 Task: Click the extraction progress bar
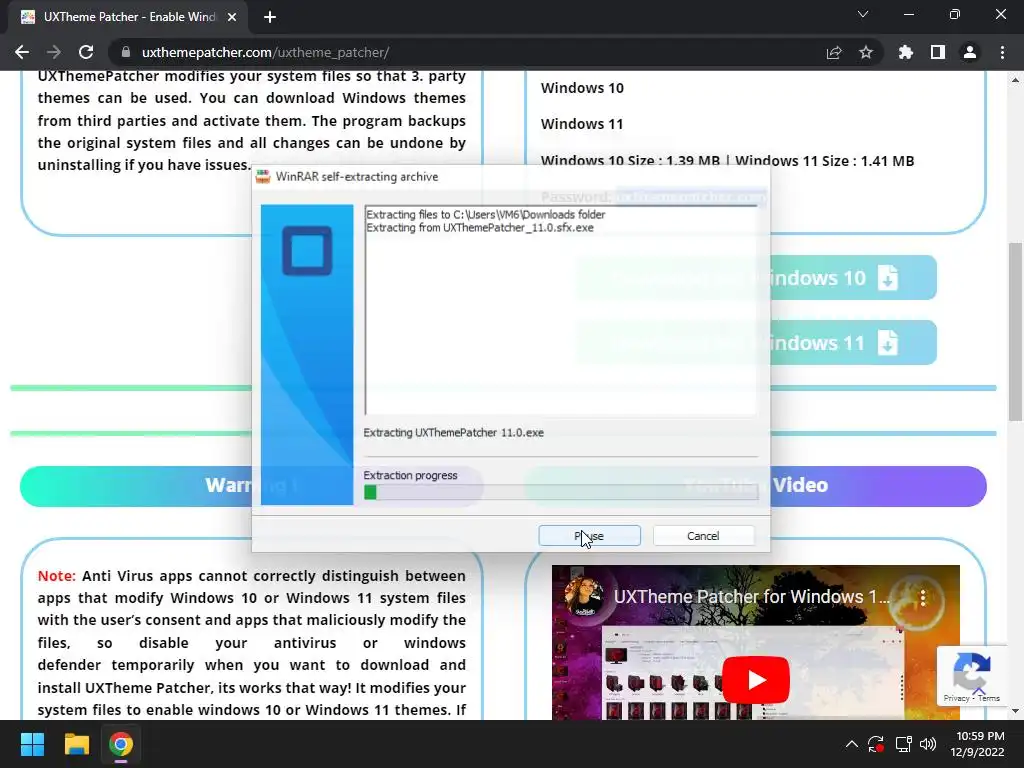pos(561,492)
